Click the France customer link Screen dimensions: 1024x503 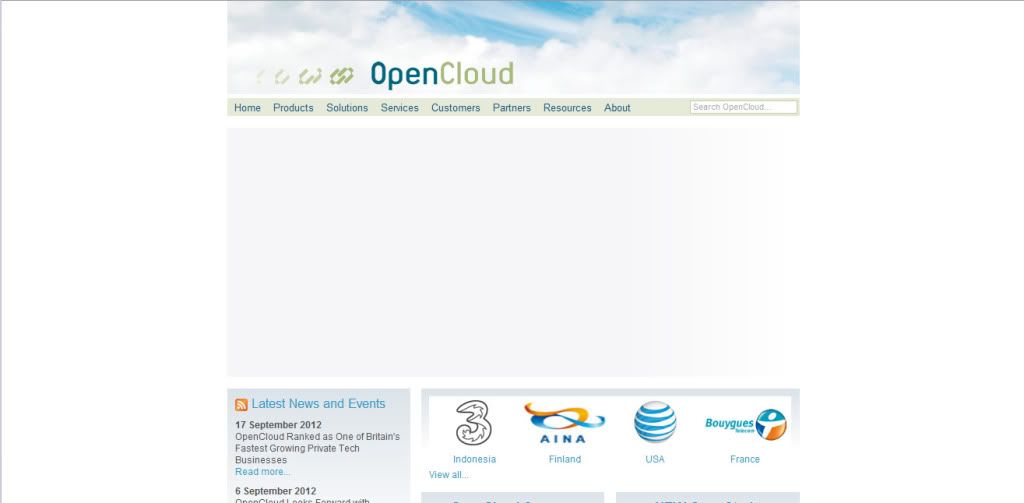click(745, 459)
